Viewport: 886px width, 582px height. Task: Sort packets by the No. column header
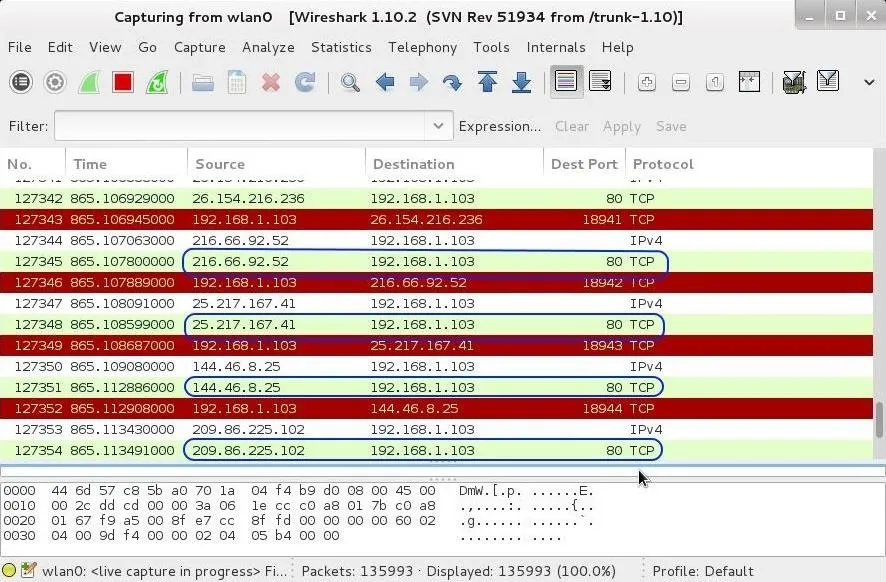(33, 164)
